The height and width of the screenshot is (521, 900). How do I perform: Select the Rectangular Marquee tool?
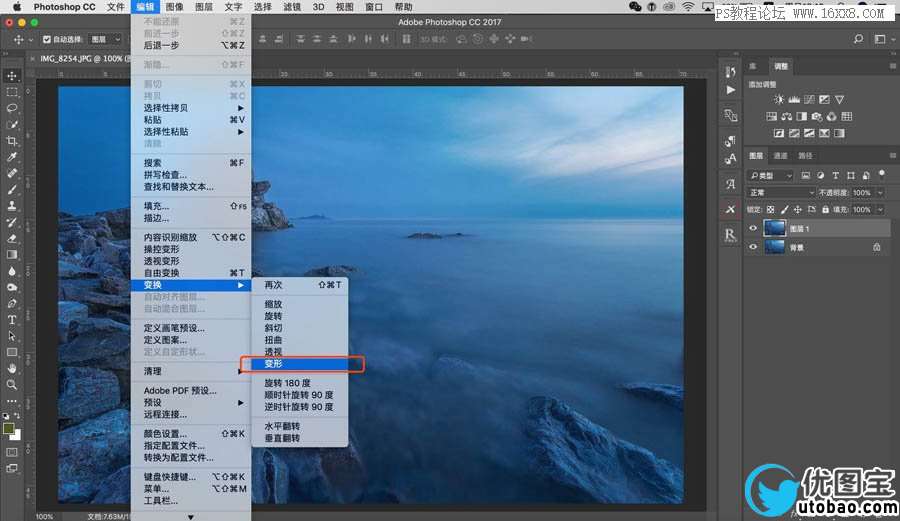coord(11,92)
